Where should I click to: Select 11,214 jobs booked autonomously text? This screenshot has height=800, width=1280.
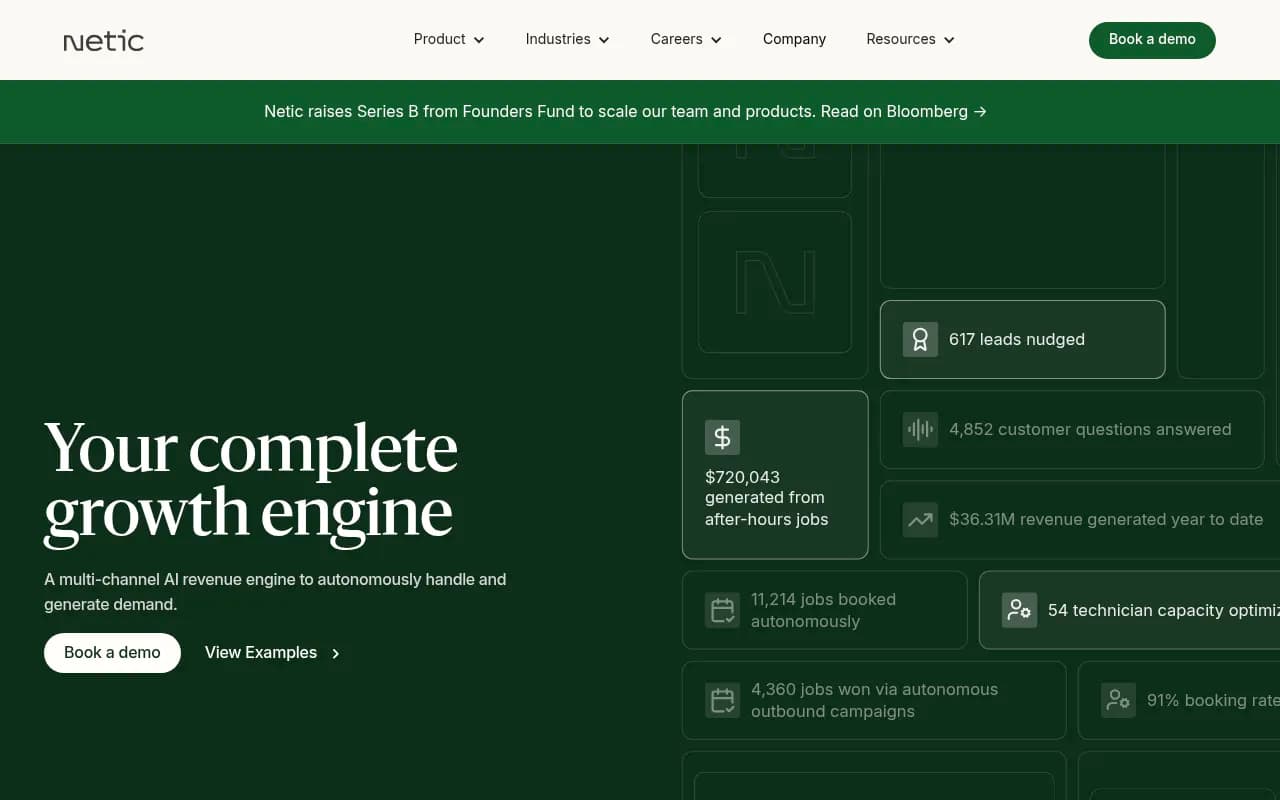(824, 610)
